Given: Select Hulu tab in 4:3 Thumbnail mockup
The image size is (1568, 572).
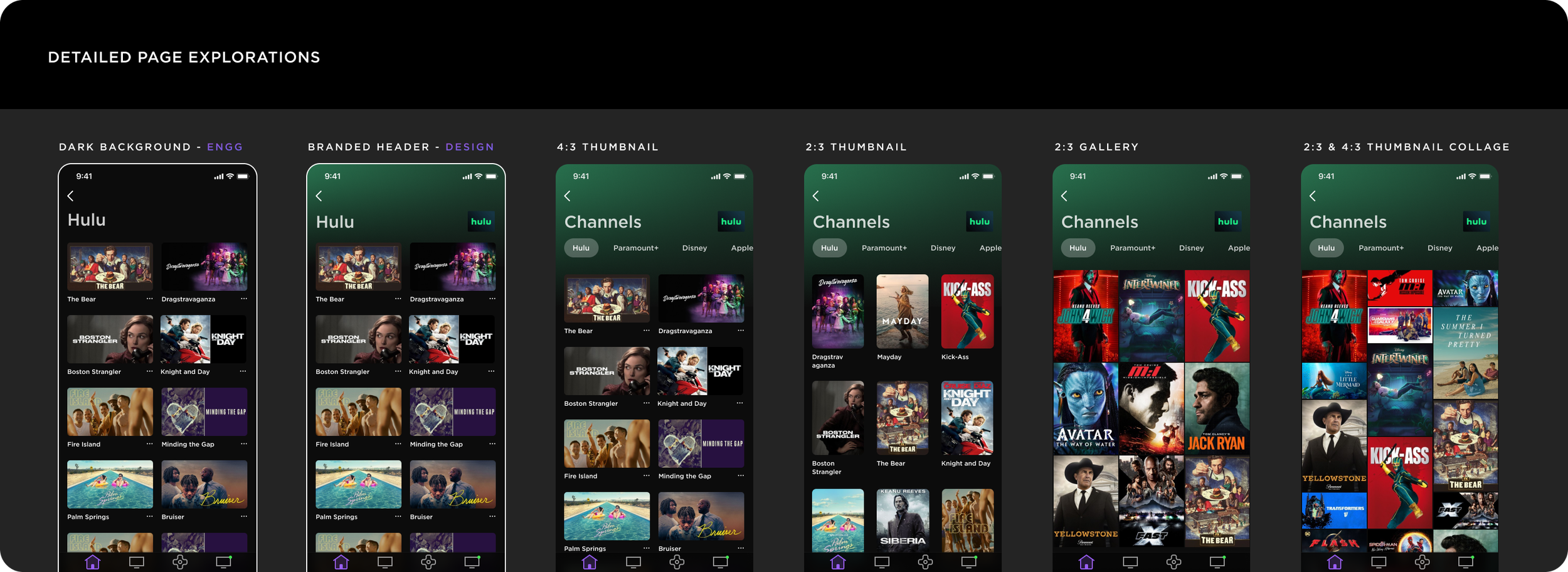Looking at the screenshot, I should tap(581, 248).
